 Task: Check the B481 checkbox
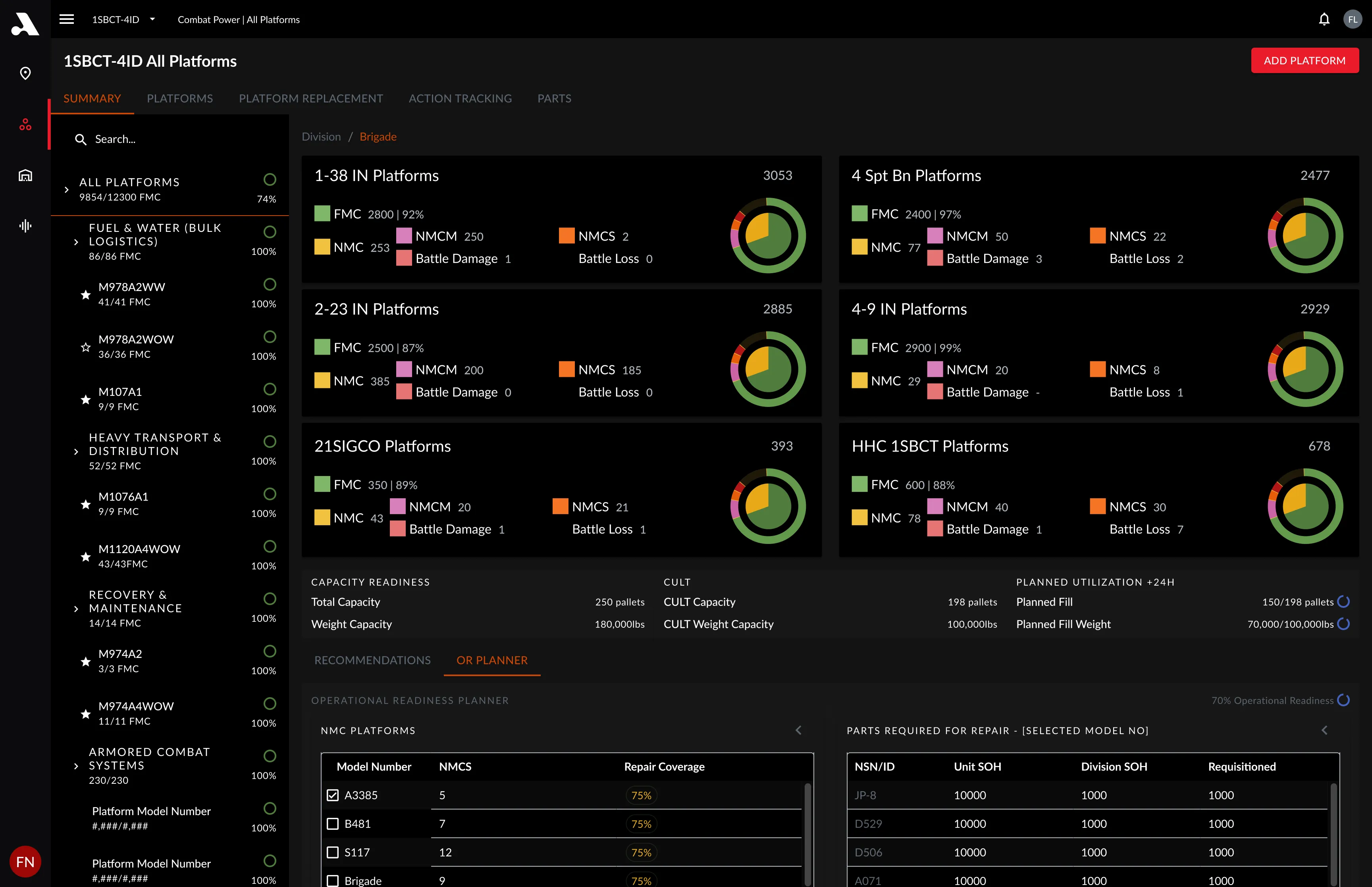tap(333, 824)
